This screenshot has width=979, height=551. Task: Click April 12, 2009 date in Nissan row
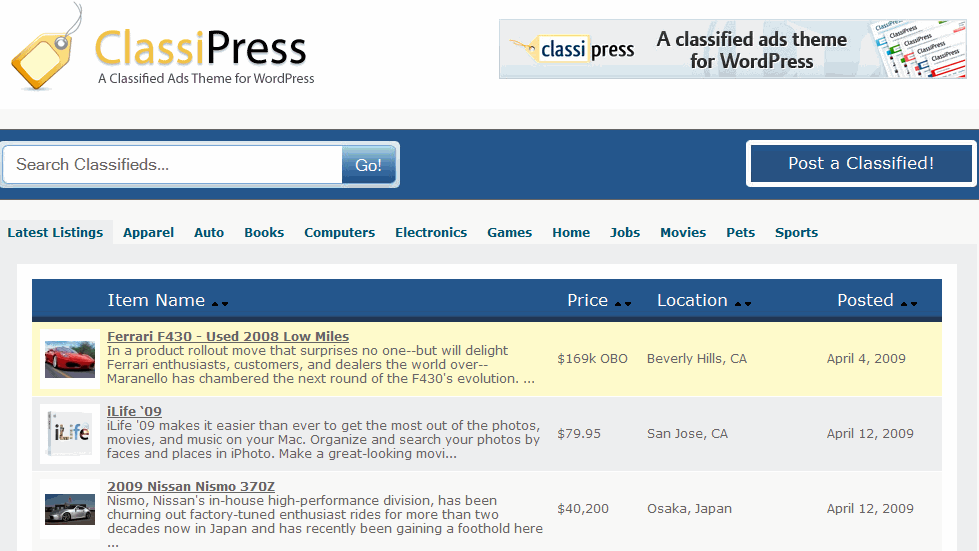tap(870, 509)
